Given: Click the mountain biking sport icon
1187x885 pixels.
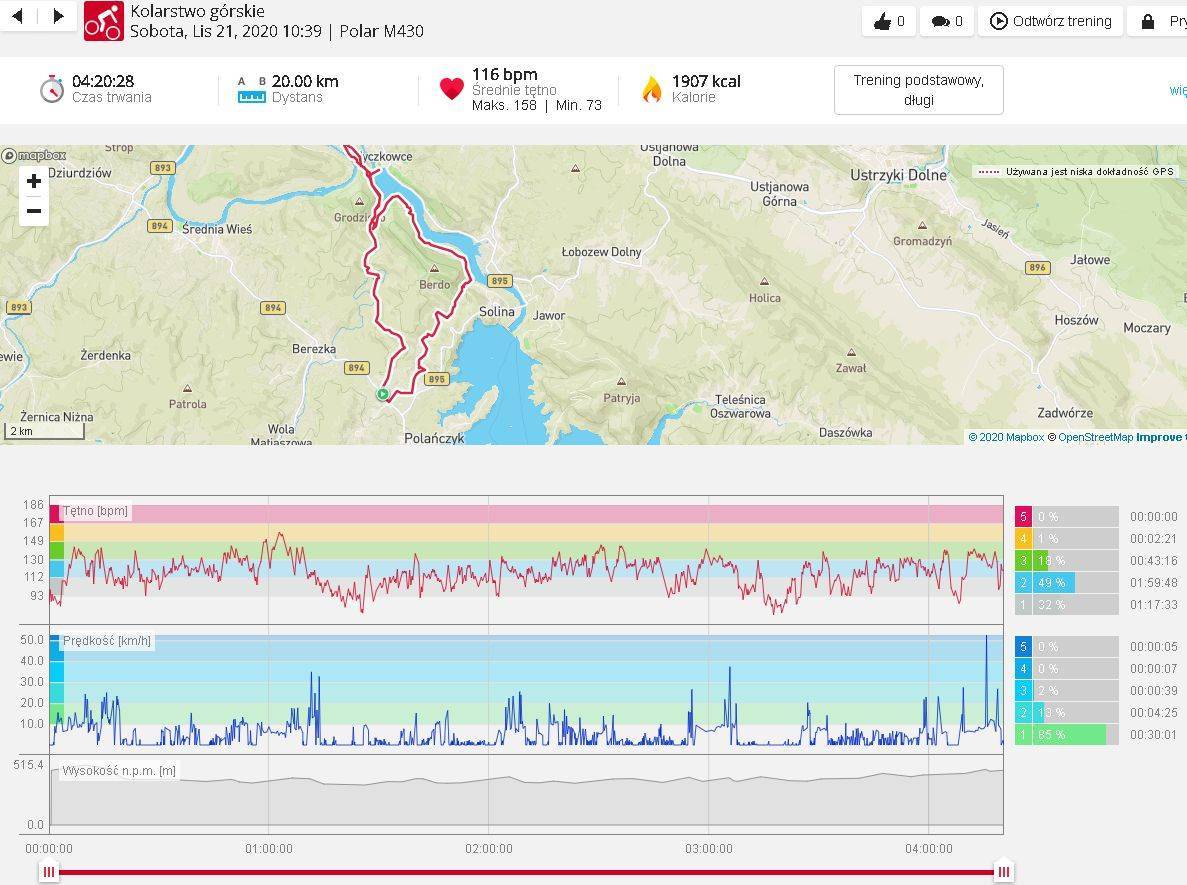Looking at the screenshot, I should (103, 21).
